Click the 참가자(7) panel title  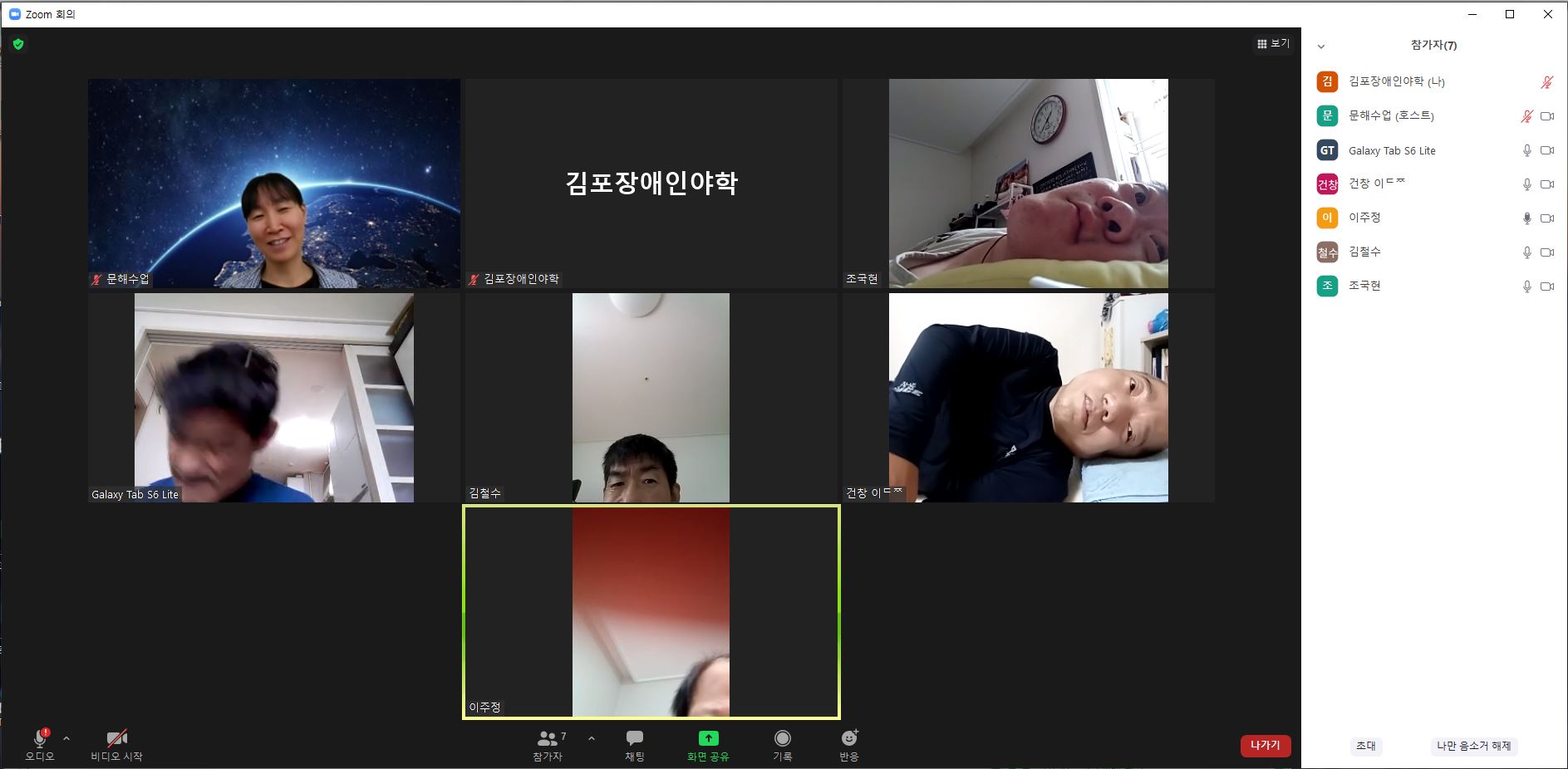(x=1433, y=46)
